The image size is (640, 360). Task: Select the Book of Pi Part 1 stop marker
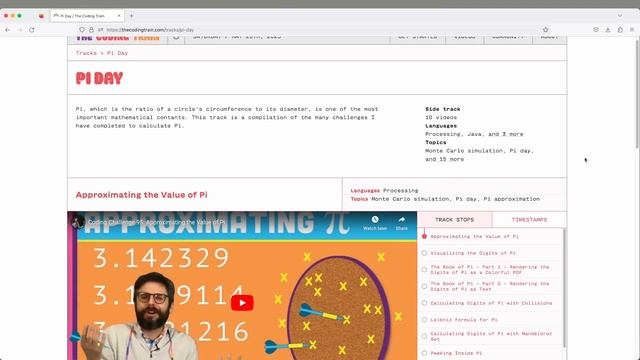(424, 270)
